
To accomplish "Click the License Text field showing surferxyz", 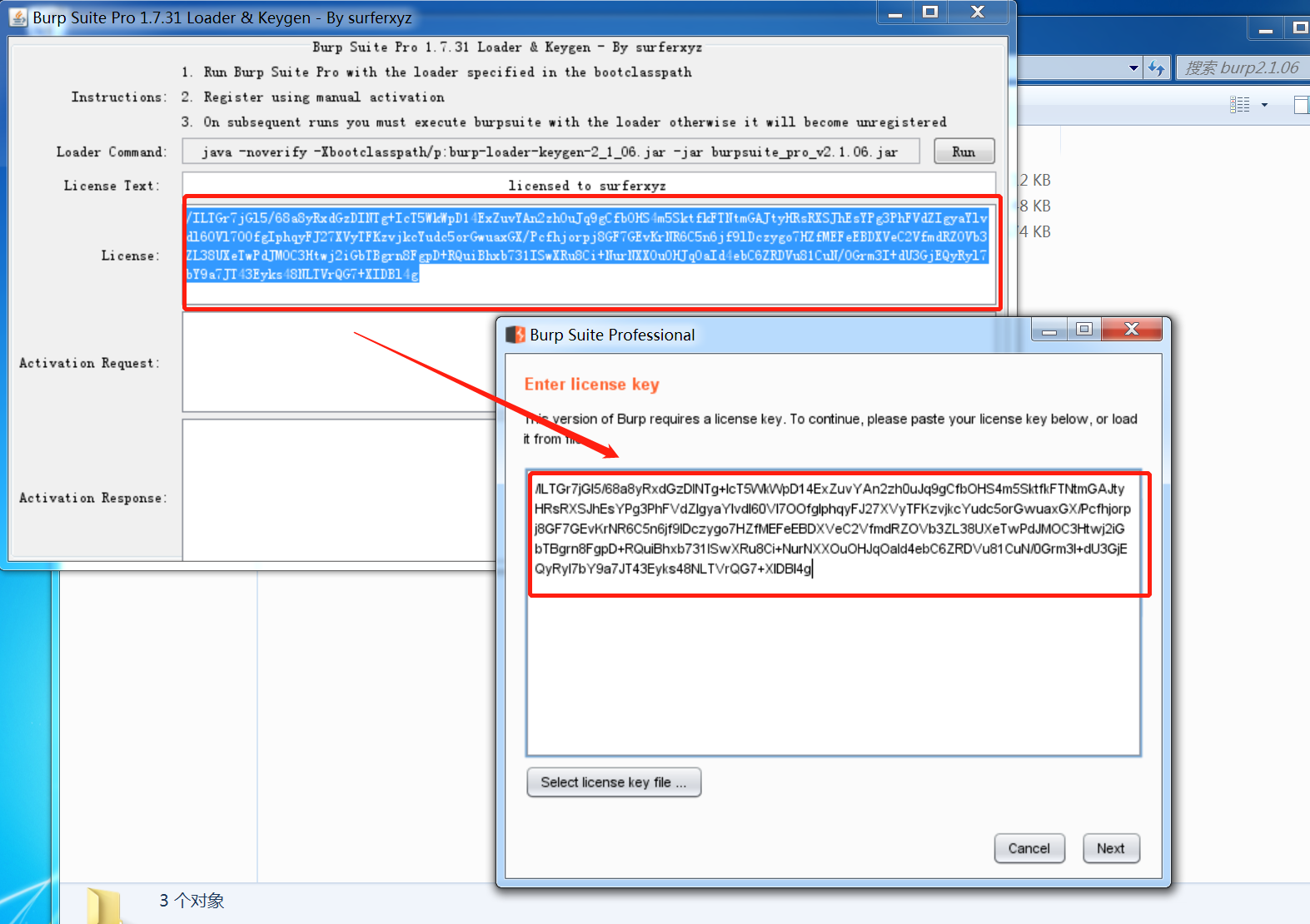I will pos(589,185).
